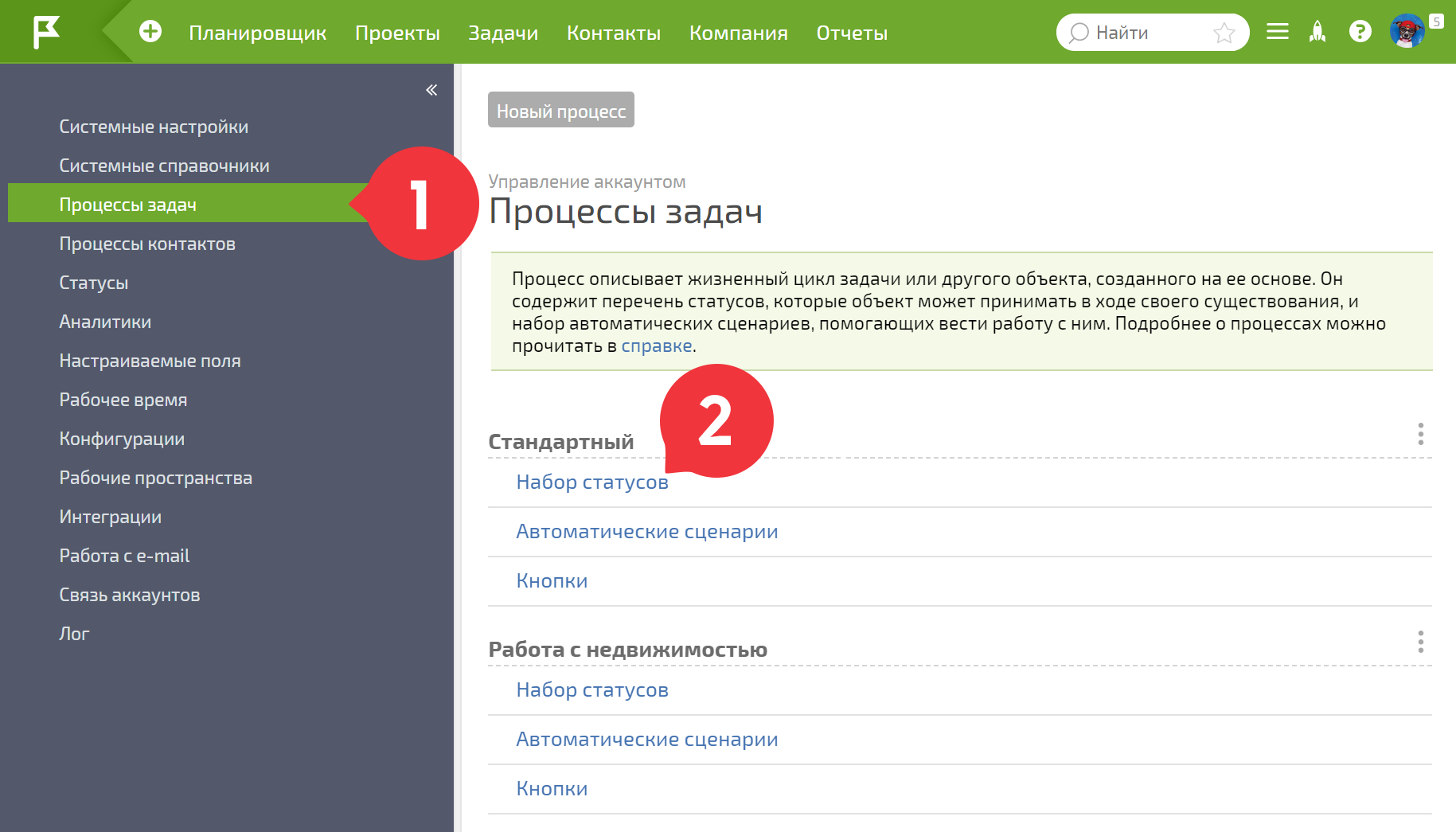Select Работа с e-mail in sidebar
This screenshot has width=1456, height=832.
coord(124,556)
